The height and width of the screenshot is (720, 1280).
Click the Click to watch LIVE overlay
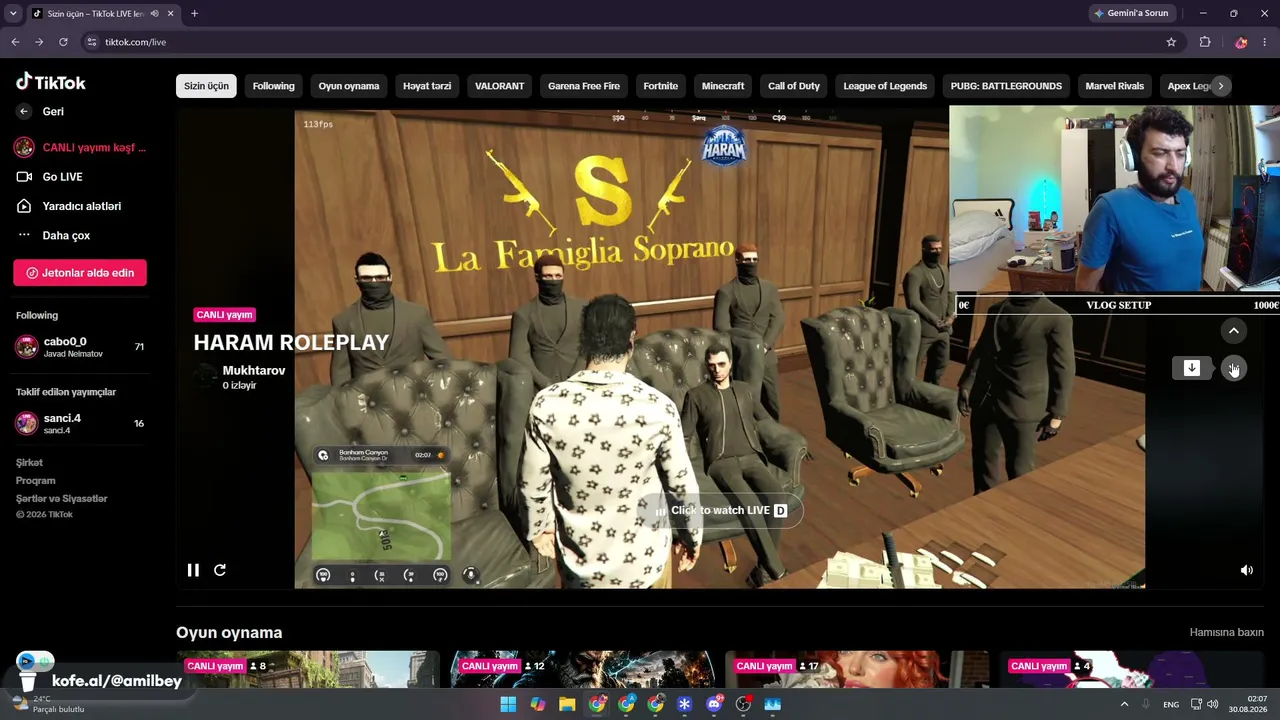720,511
